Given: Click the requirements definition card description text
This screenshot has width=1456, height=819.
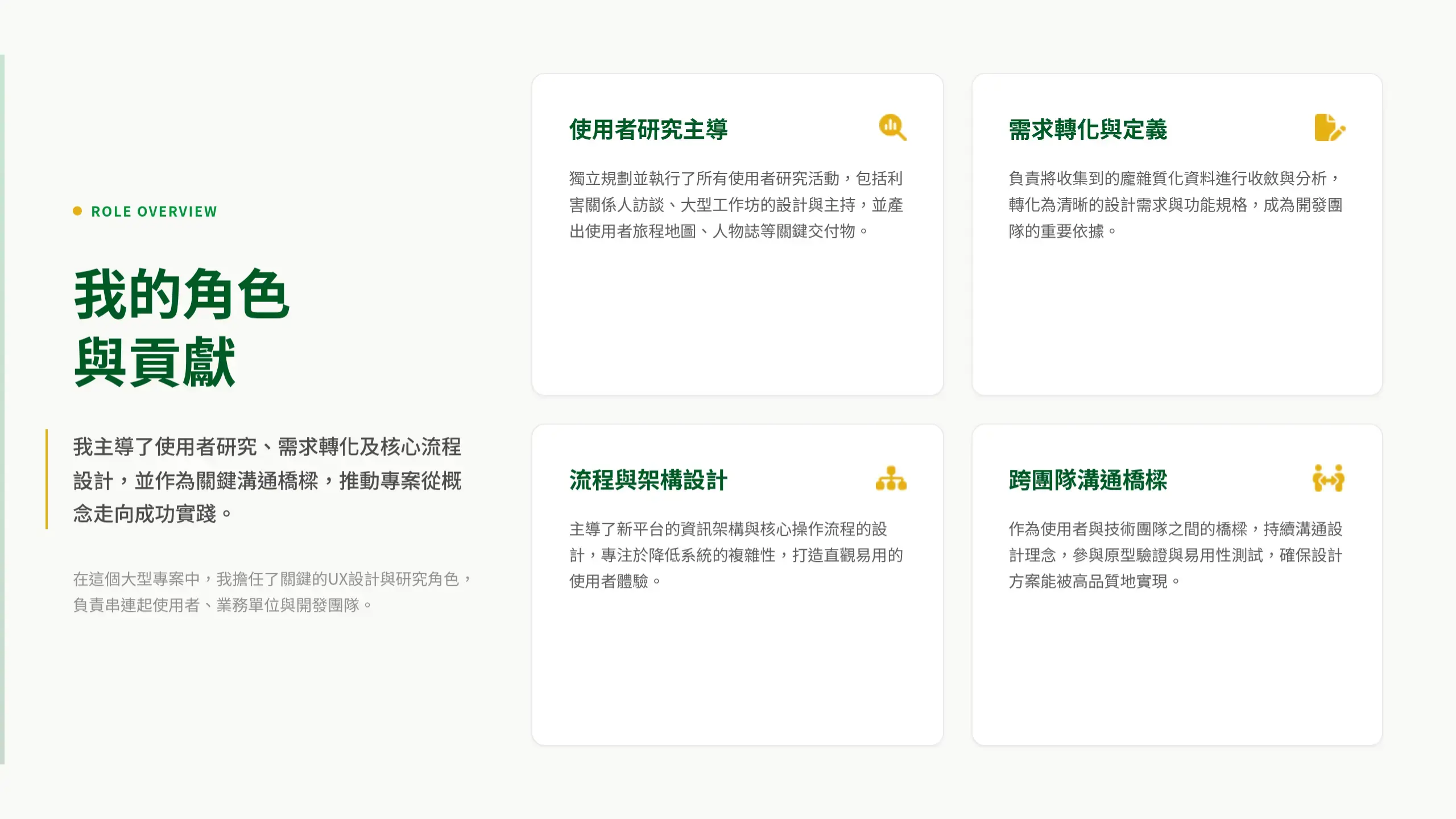Looking at the screenshot, I should click(x=1175, y=205).
